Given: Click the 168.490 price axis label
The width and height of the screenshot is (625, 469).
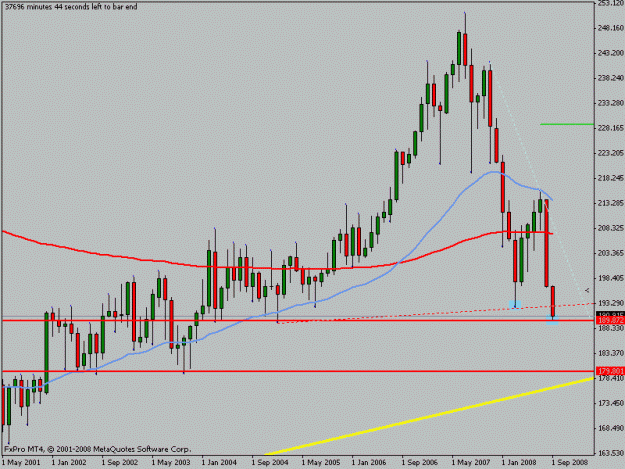Looking at the screenshot, I should click(610, 428).
